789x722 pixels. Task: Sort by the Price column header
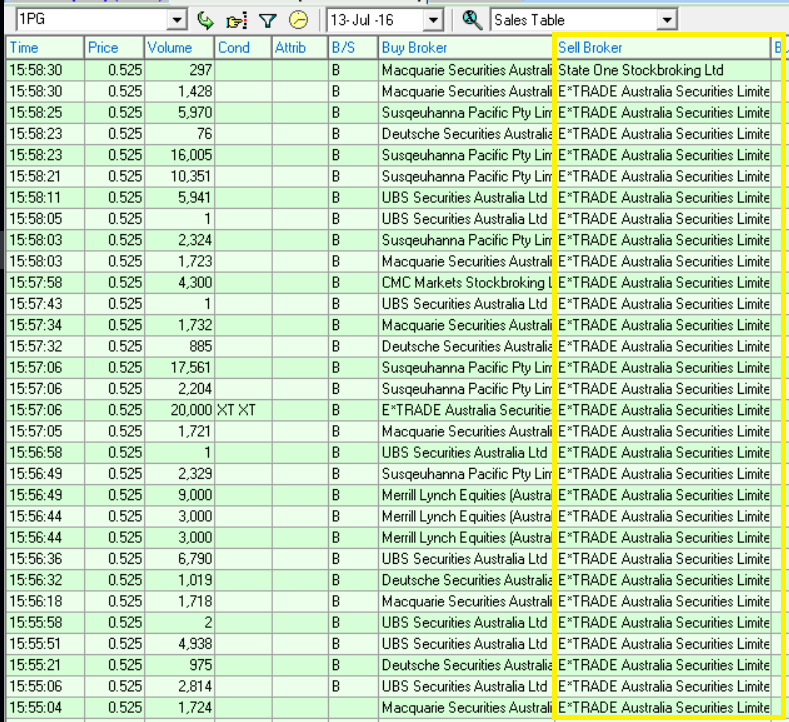(114, 48)
